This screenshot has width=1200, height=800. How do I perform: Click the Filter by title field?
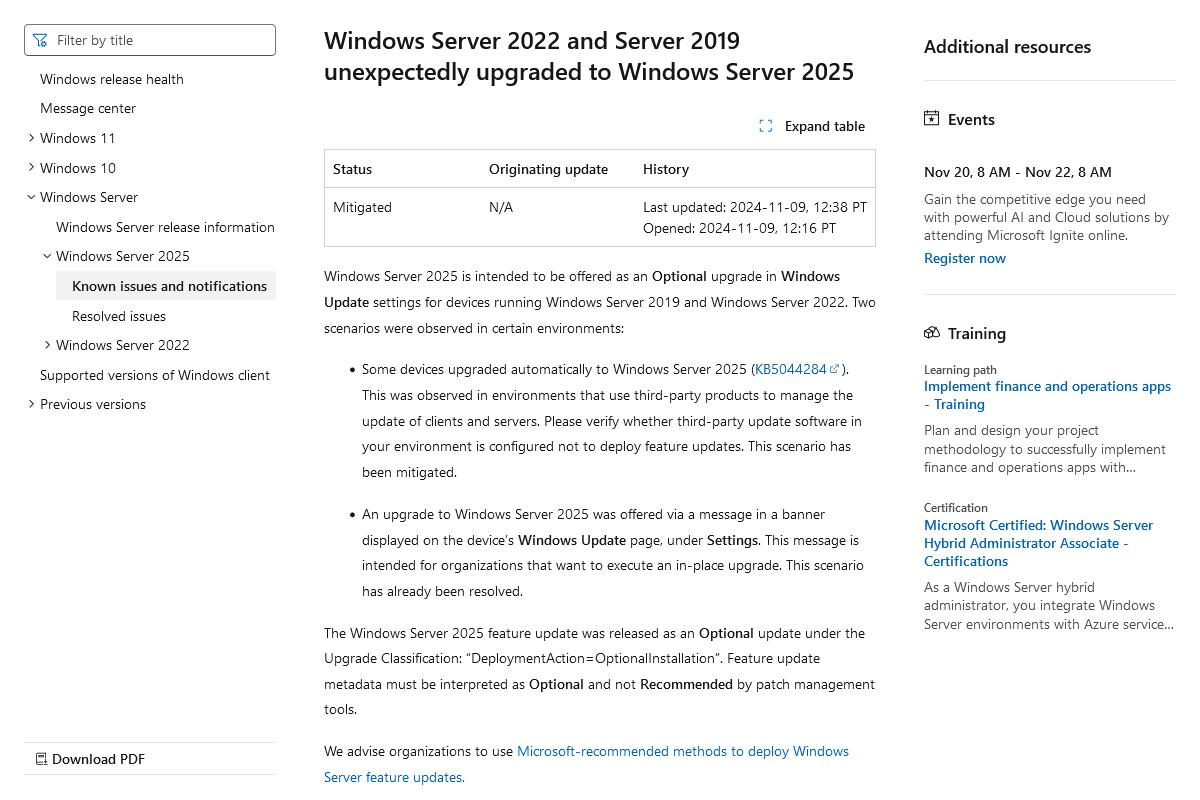click(150, 40)
